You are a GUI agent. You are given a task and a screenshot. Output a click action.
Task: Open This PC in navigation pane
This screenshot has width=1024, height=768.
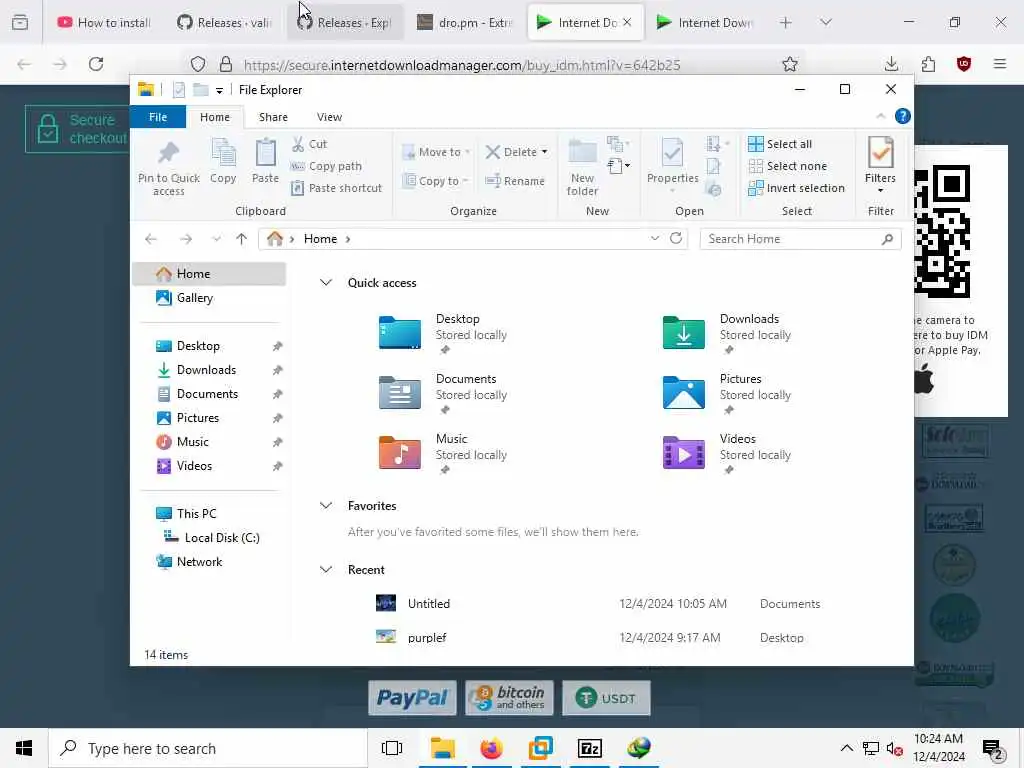tap(197, 514)
